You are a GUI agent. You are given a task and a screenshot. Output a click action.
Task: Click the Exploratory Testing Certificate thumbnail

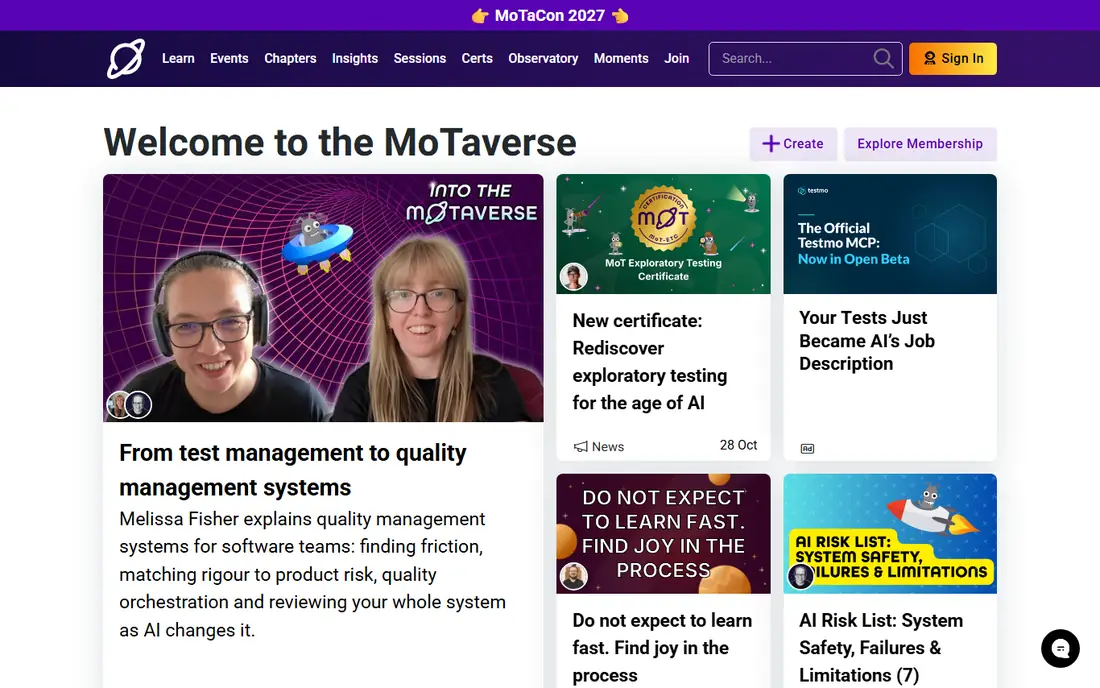point(663,234)
